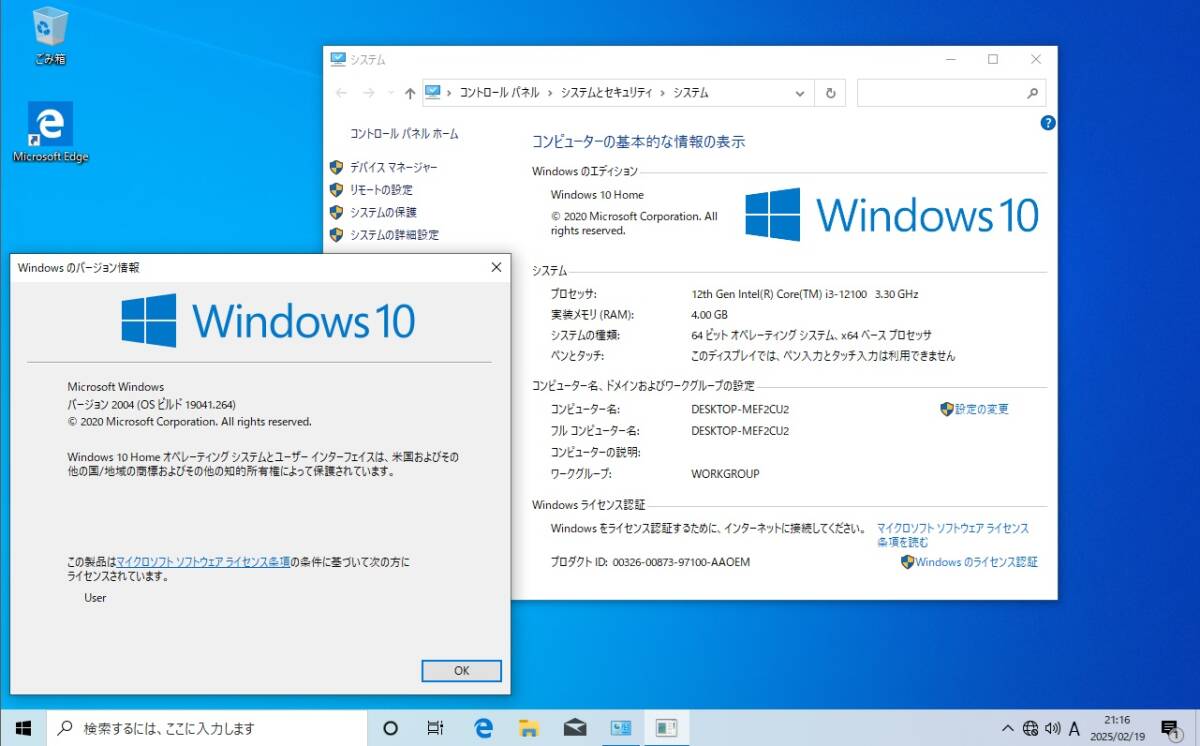Open the volume tray icon
This screenshot has height=746, width=1200.
[x=1052, y=728]
